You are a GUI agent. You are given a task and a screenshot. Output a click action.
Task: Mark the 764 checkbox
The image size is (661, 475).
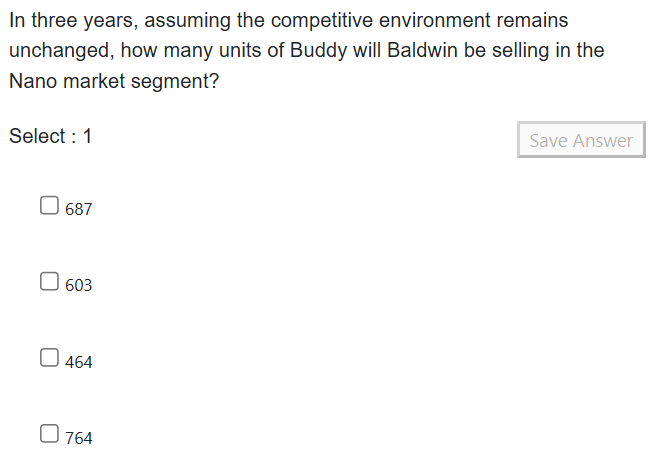point(49,434)
